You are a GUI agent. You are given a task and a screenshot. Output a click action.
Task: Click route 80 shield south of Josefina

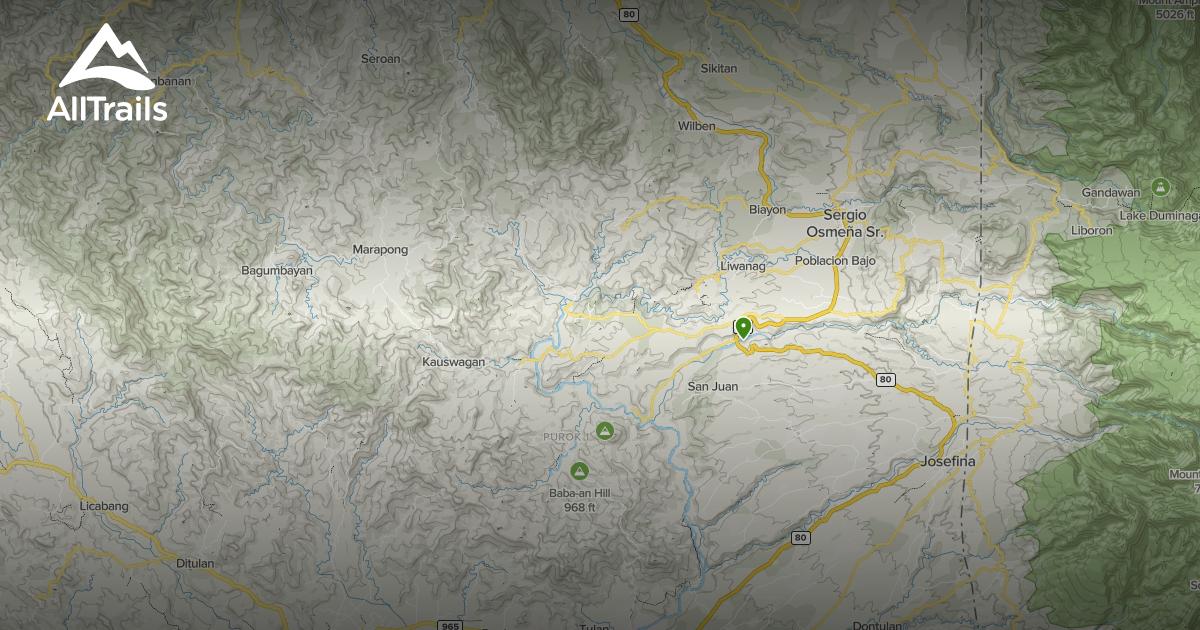click(801, 538)
